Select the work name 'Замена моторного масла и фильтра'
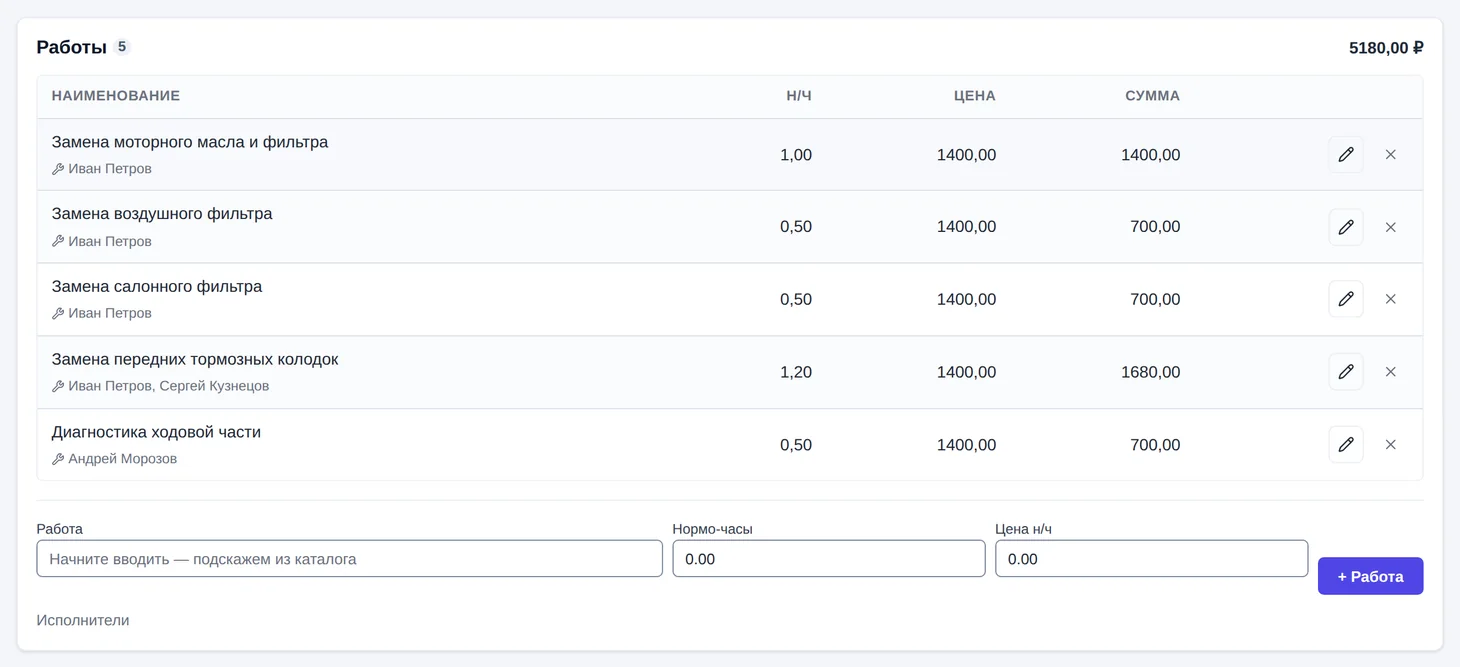The height and width of the screenshot is (667, 1460). [190, 142]
